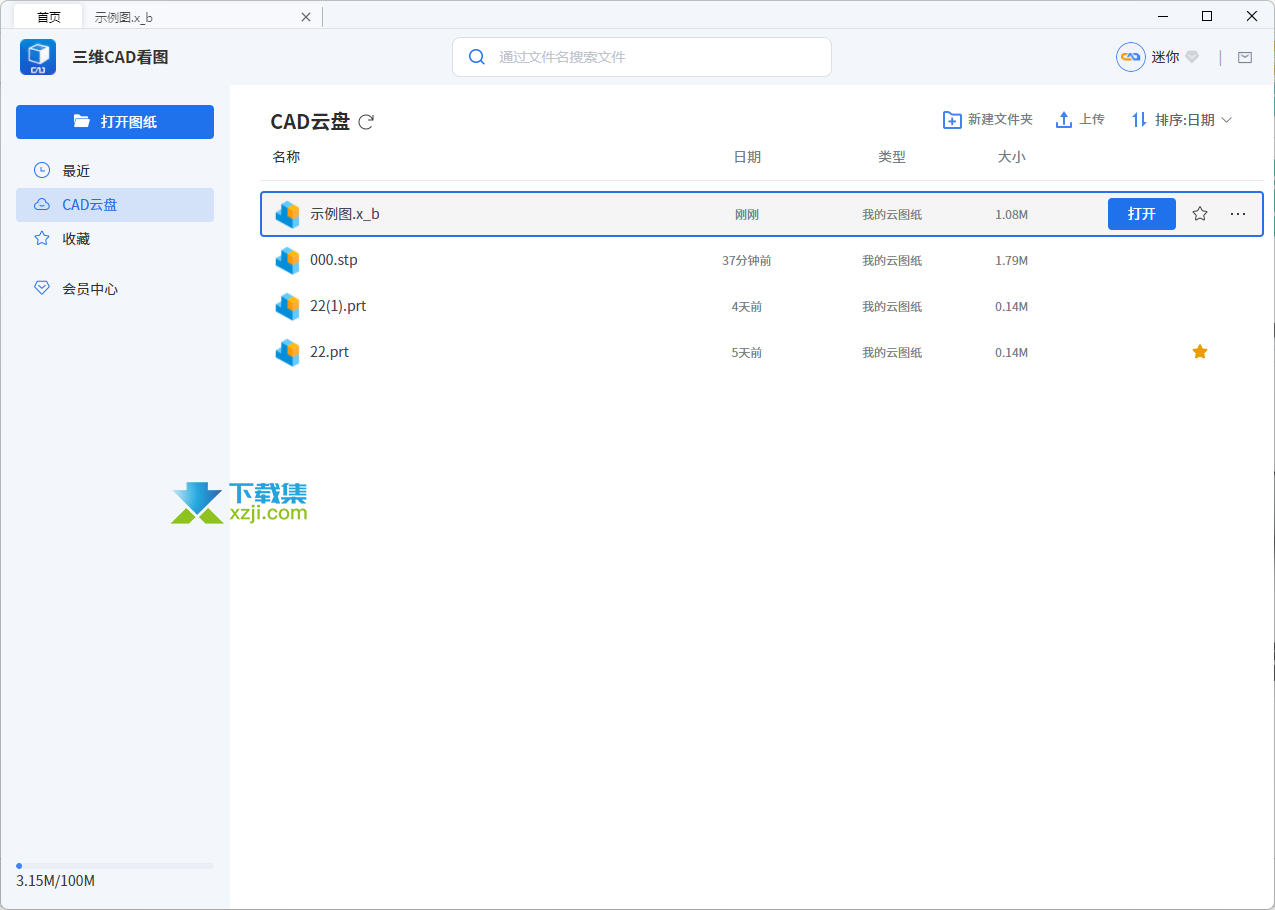The width and height of the screenshot is (1275, 910).
Task: Click the storage usage bar
Action: pyautogui.click(x=115, y=866)
